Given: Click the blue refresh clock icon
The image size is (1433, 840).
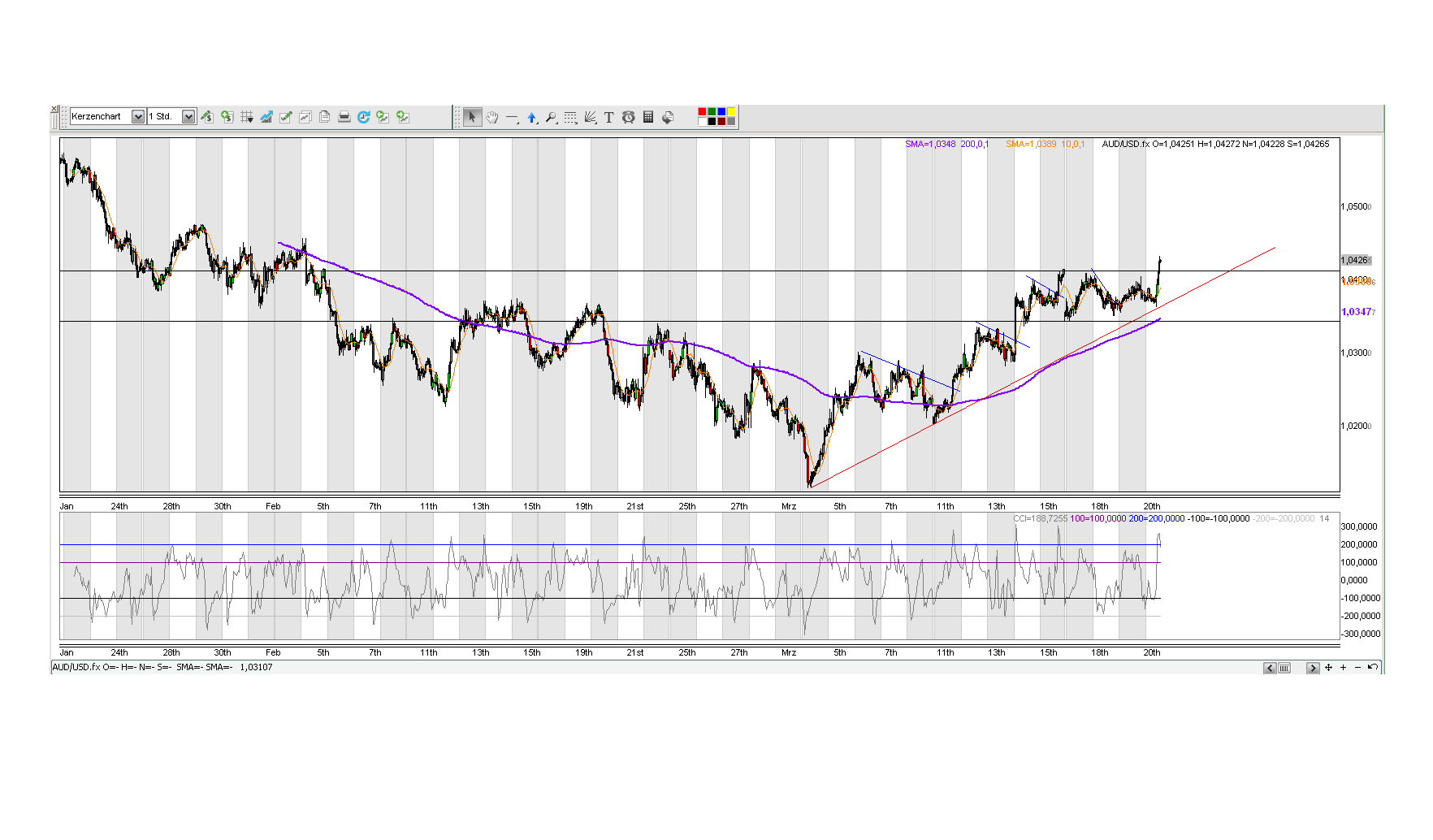Looking at the screenshot, I should pos(363,117).
